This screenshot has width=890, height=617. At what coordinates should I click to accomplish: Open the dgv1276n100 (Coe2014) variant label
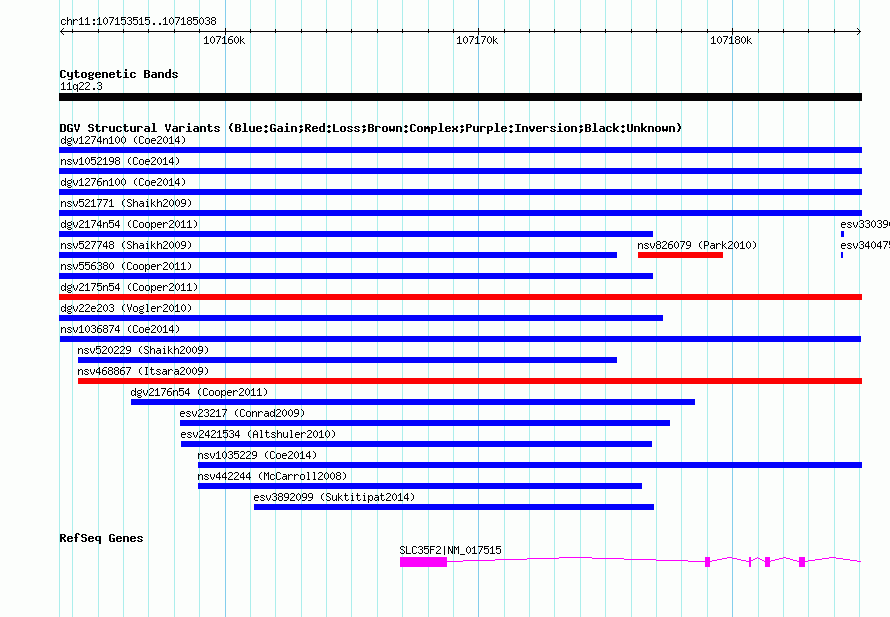pyautogui.click(x=123, y=182)
